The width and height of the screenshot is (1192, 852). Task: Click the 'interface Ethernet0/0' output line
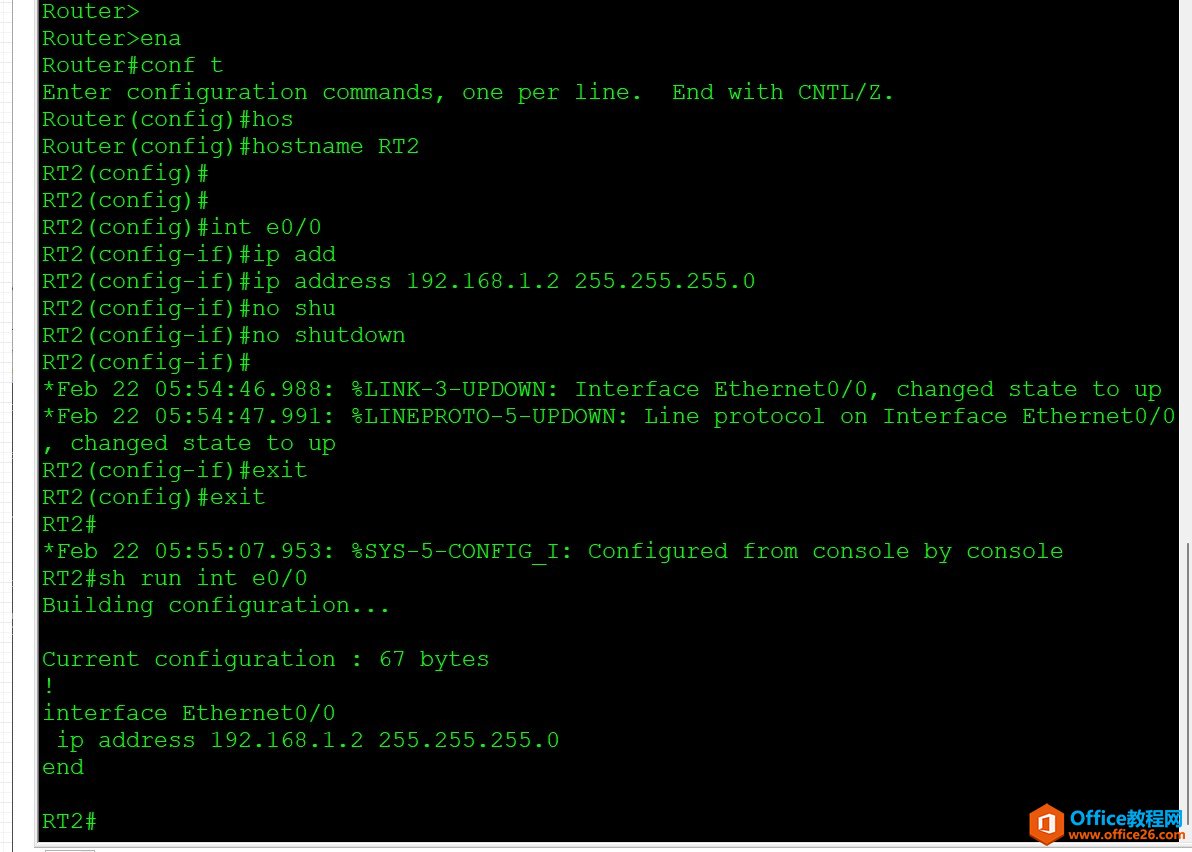click(189, 713)
